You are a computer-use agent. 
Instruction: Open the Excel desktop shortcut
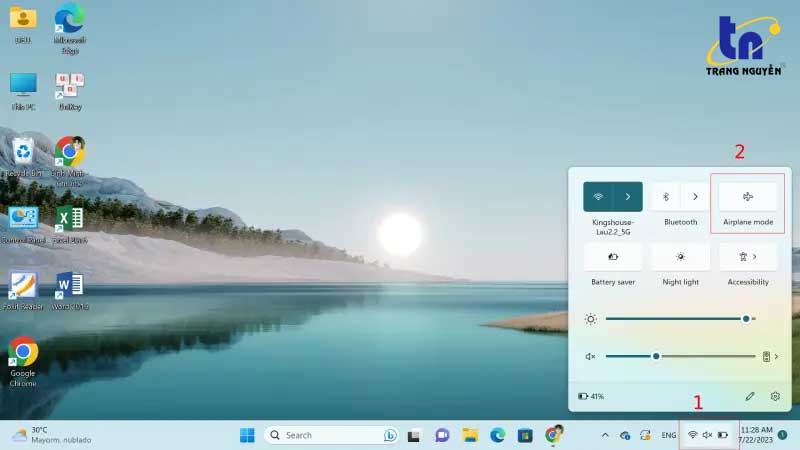click(x=69, y=220)
